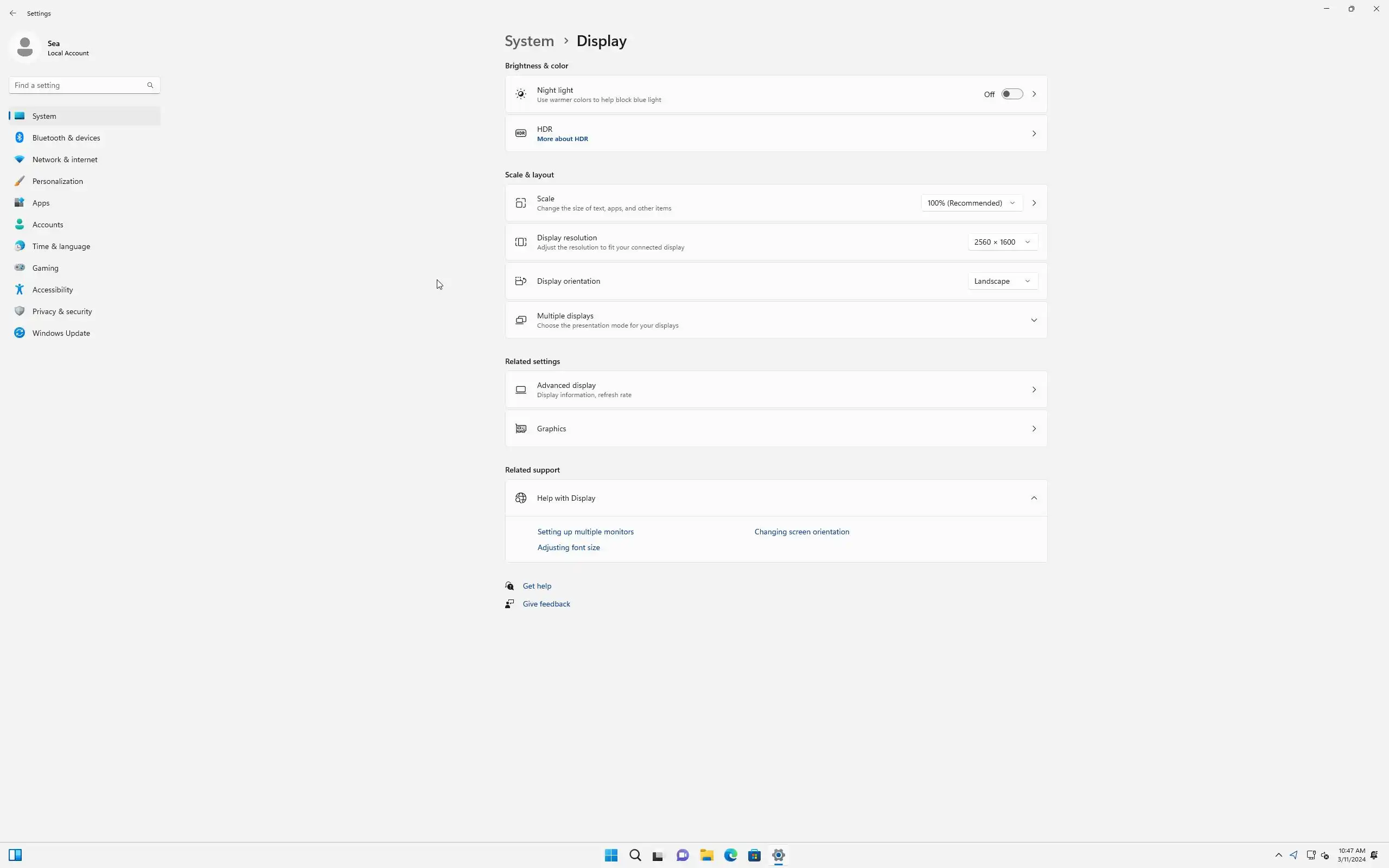Image resolution: width=1389 pixels, height=868 pixels.
Task: Open Microsoft Edge from the taskbar
Action: click(x=730, y=855)
